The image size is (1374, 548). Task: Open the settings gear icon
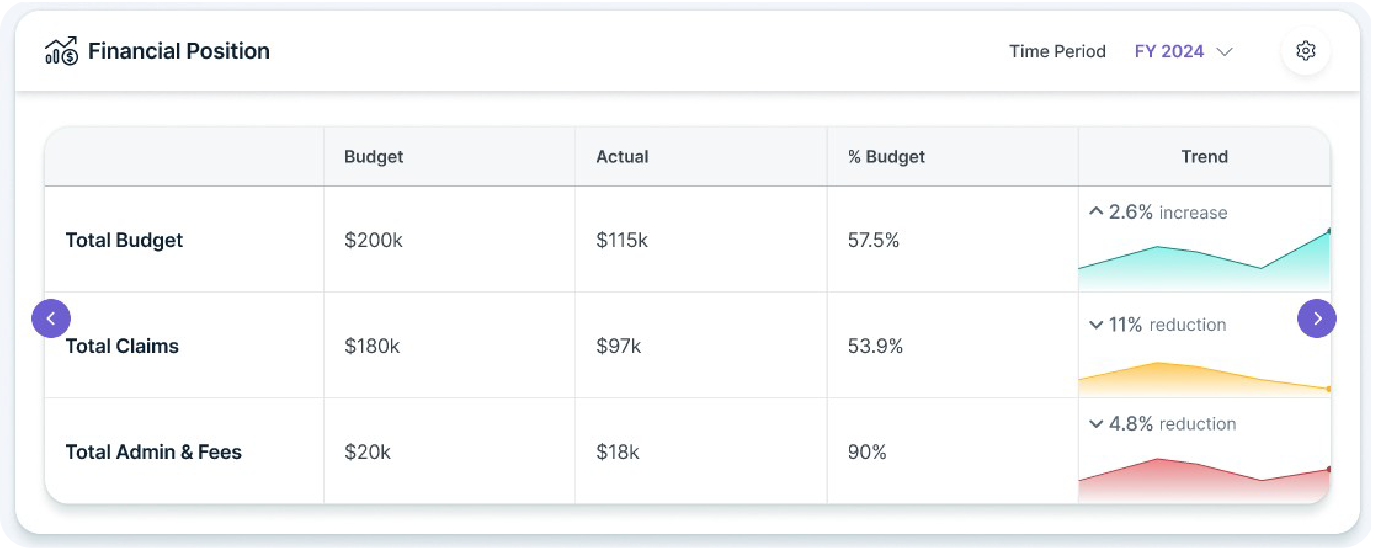pos(1305,51)
